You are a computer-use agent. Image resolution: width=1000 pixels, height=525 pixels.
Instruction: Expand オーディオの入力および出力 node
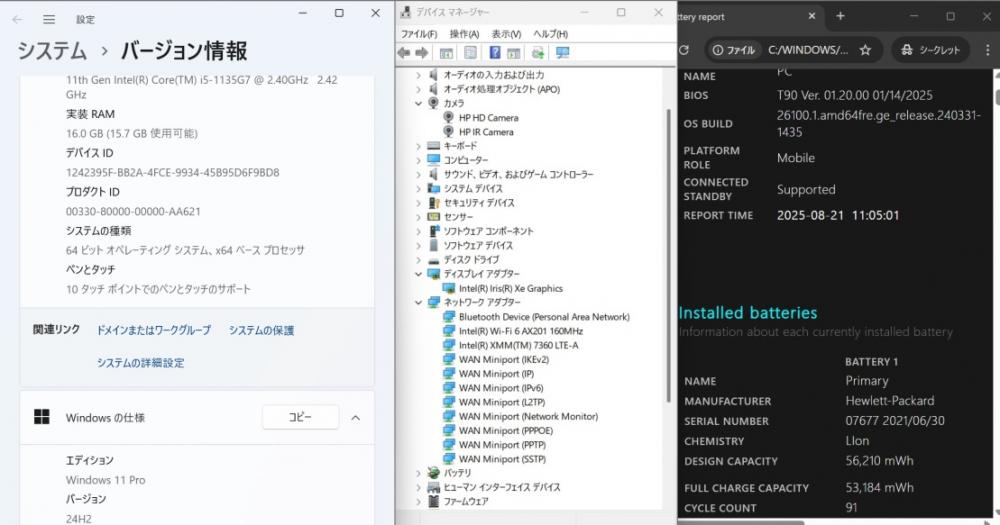pos(418,75)
